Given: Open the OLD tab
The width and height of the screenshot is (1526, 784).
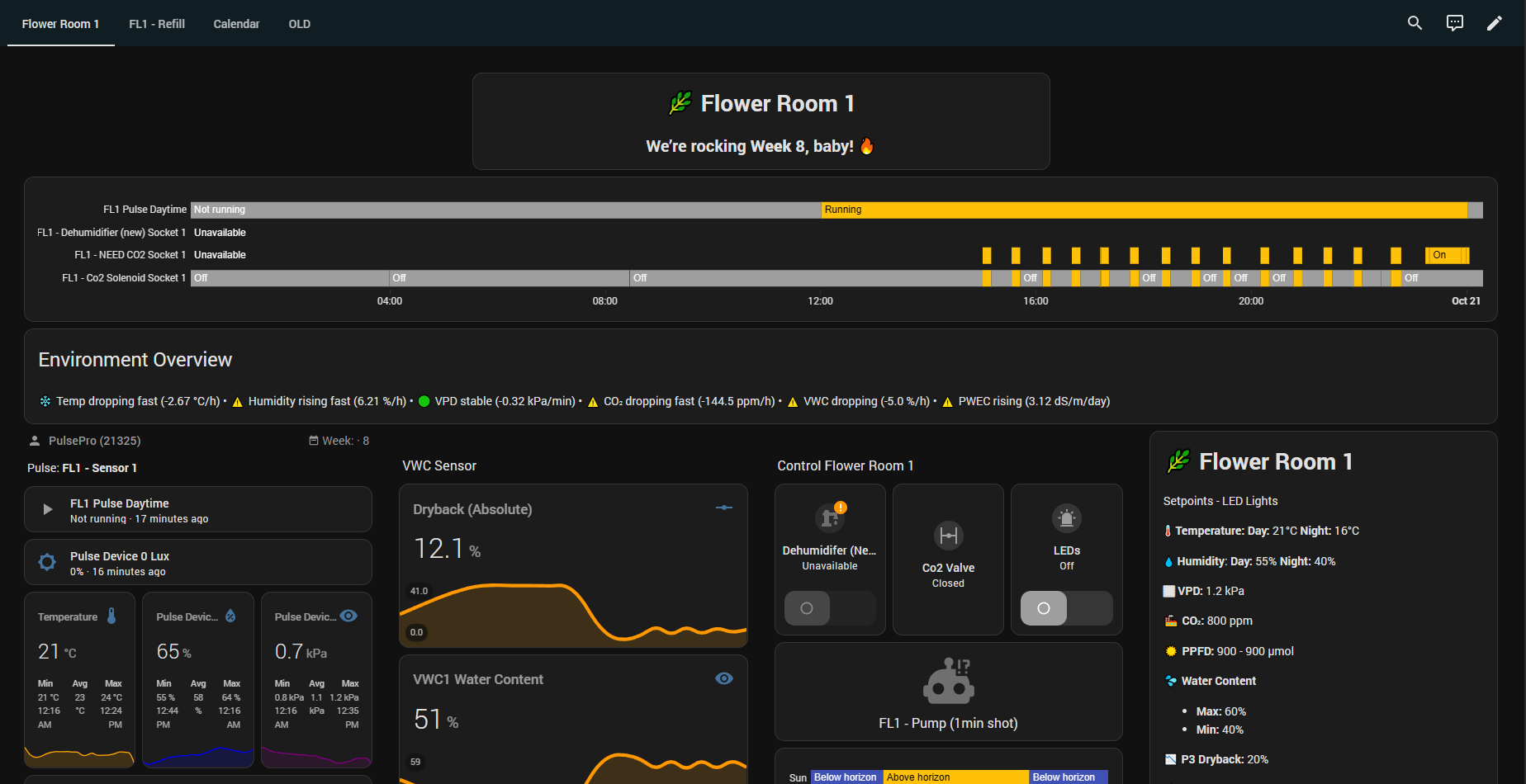Looking at the screenshot, I should [x=299, y=24].
